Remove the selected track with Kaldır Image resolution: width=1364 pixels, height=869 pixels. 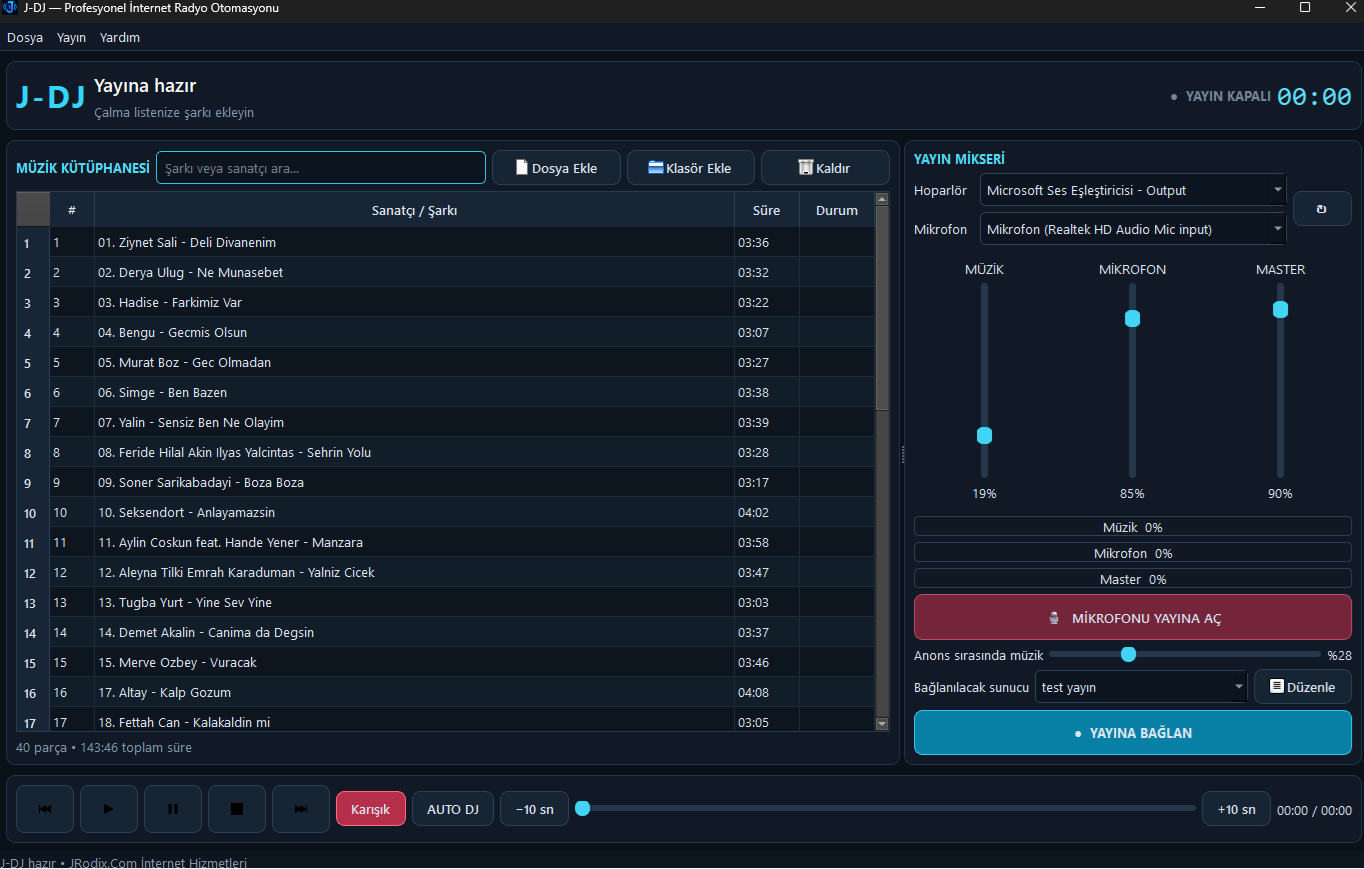pyautogui.click(x=825, y=168)
